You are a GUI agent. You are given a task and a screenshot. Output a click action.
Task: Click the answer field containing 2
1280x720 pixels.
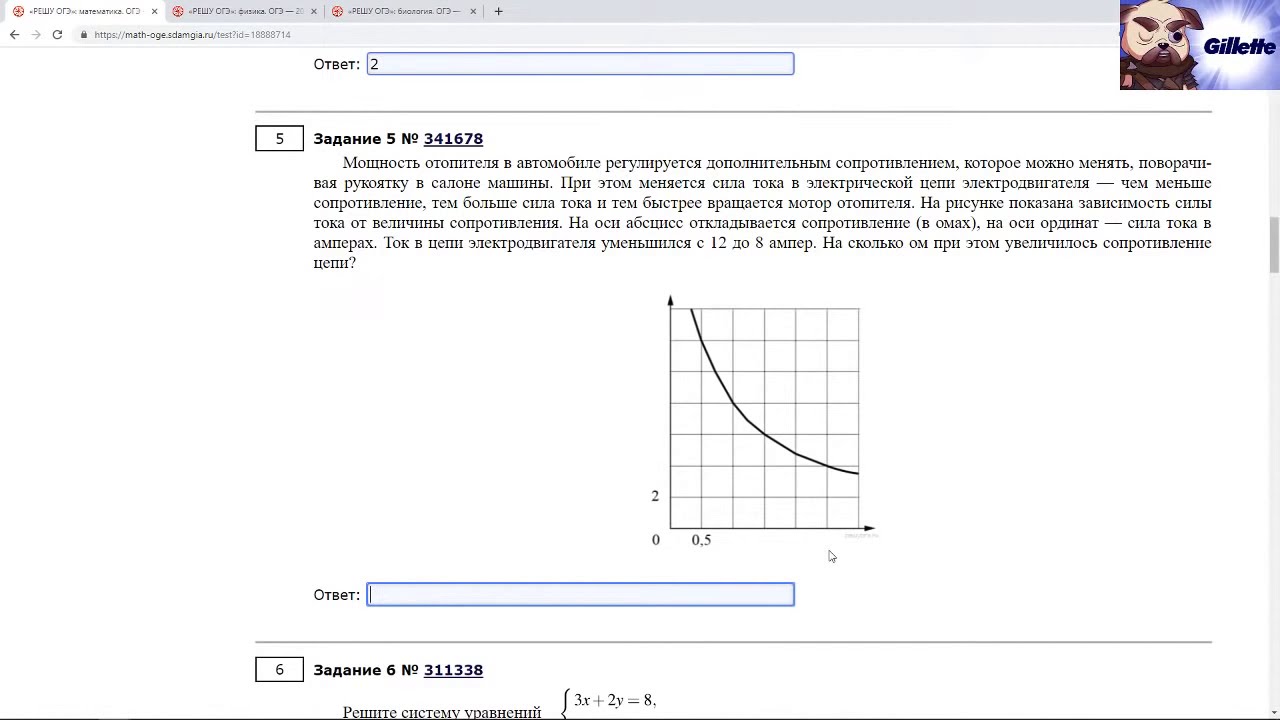[x=580, y=64]
